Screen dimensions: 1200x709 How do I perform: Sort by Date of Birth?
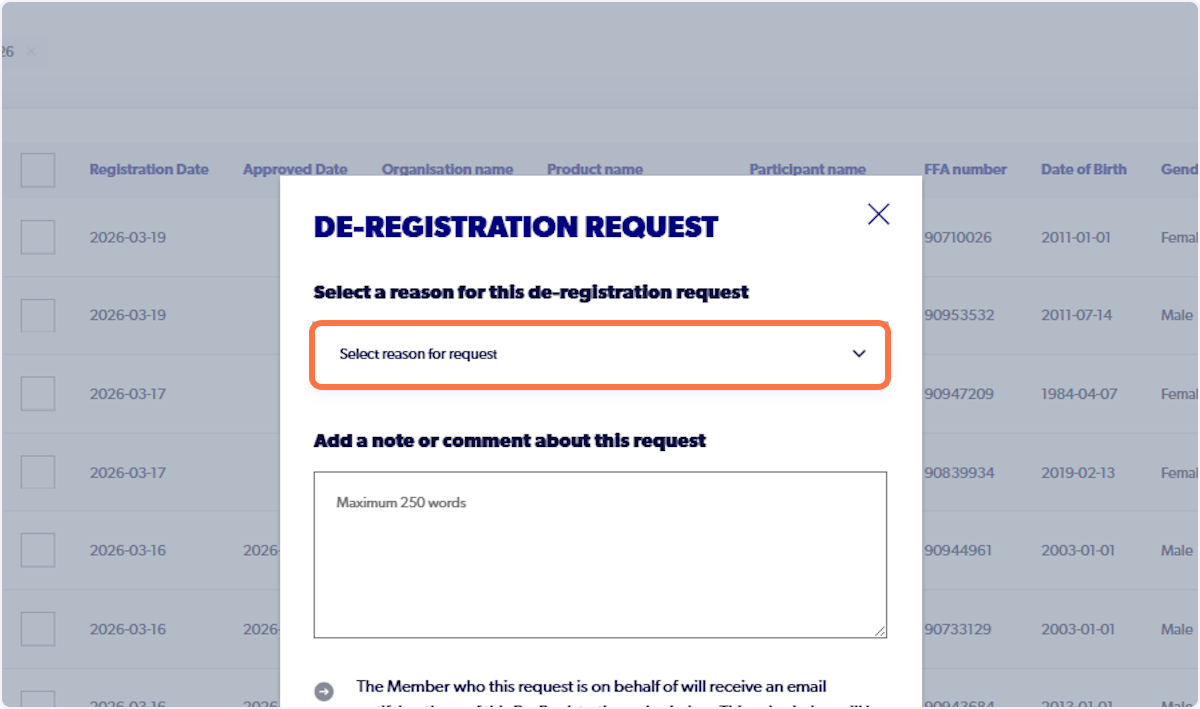pos(1083,169)
